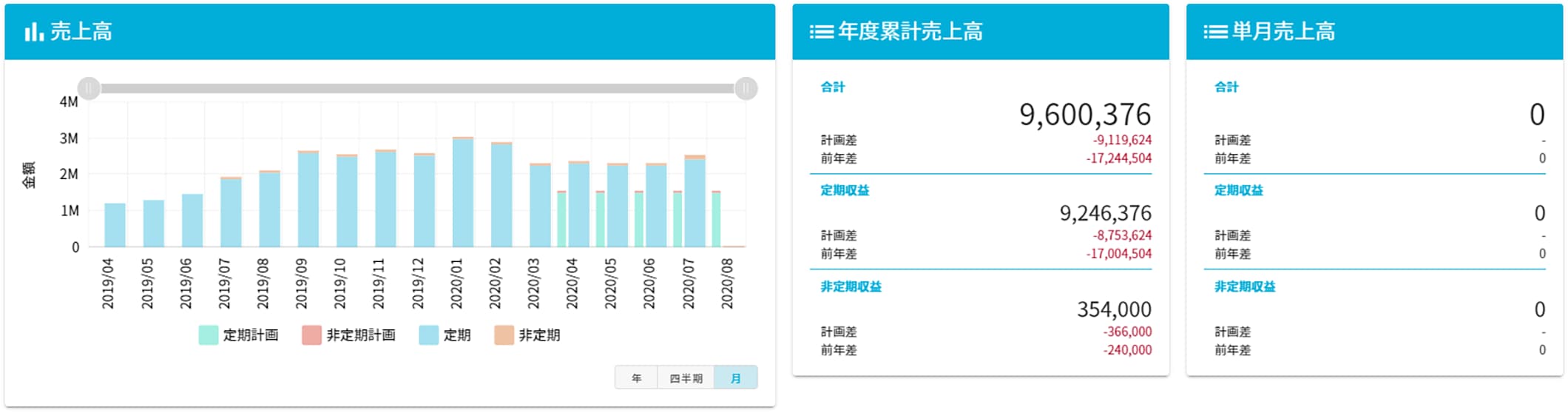Click the value -17,004,504
Image resolution: width=1568 pixels, height=413 pixels.
(x=1119, y=254)
